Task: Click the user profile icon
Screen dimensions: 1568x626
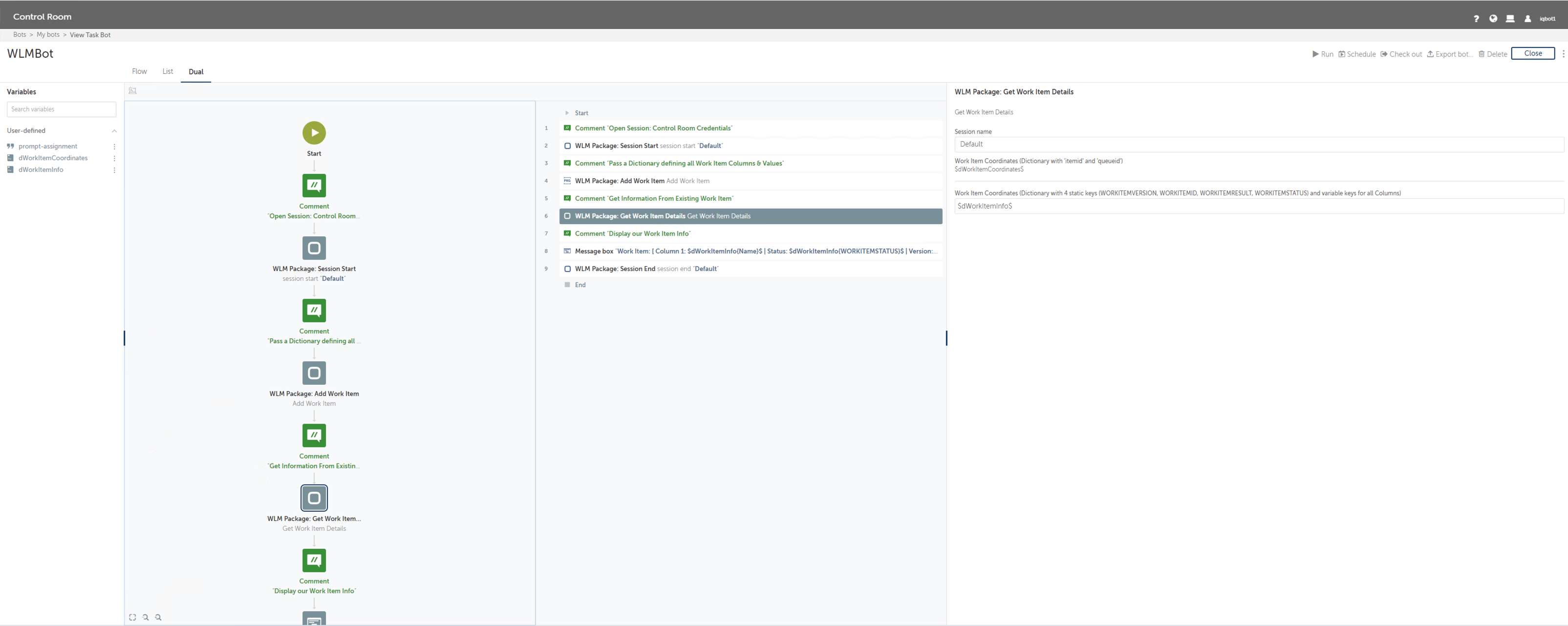Action: coord(1528,19)
